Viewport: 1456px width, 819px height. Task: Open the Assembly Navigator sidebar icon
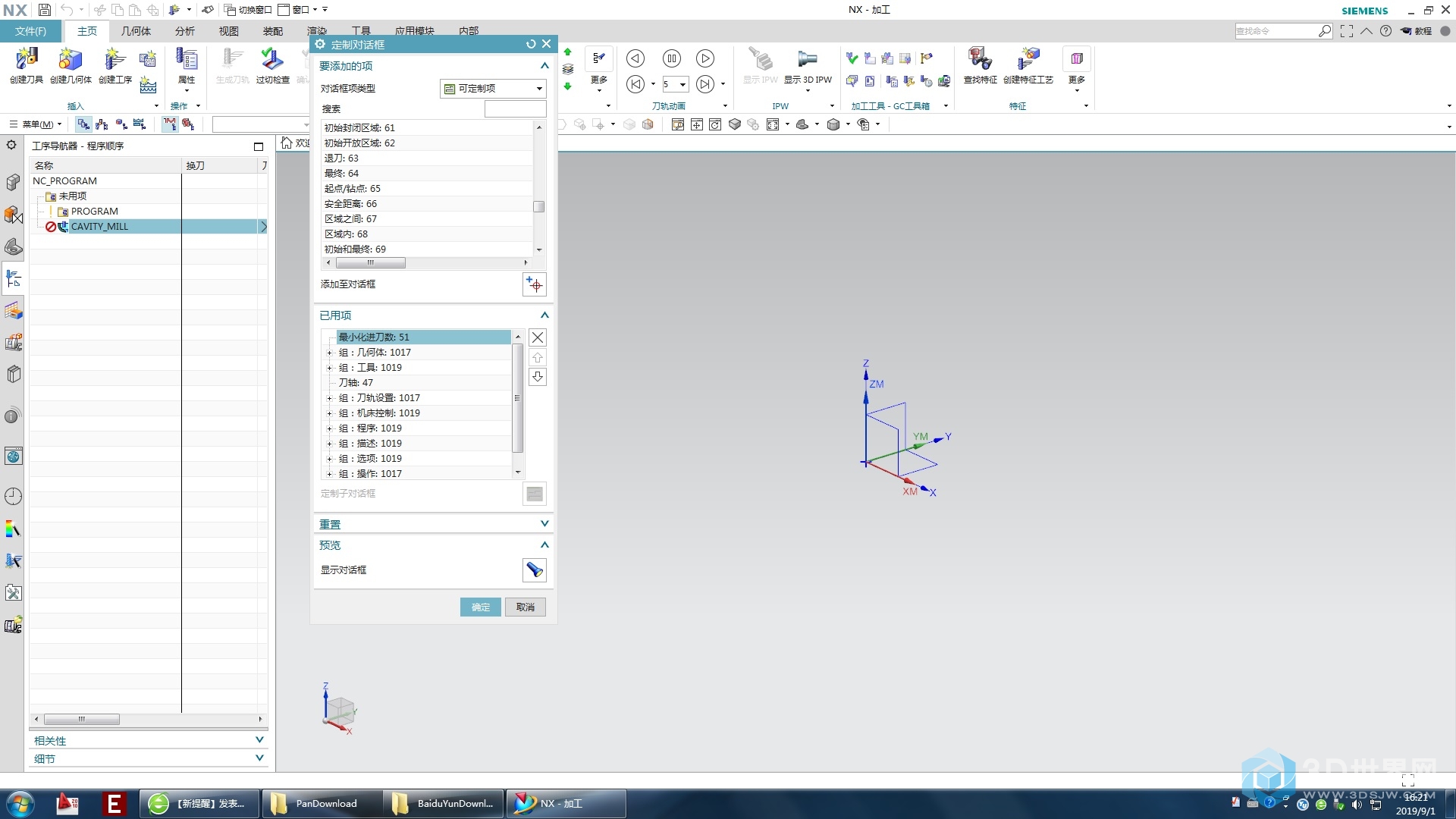coord(13,182)
